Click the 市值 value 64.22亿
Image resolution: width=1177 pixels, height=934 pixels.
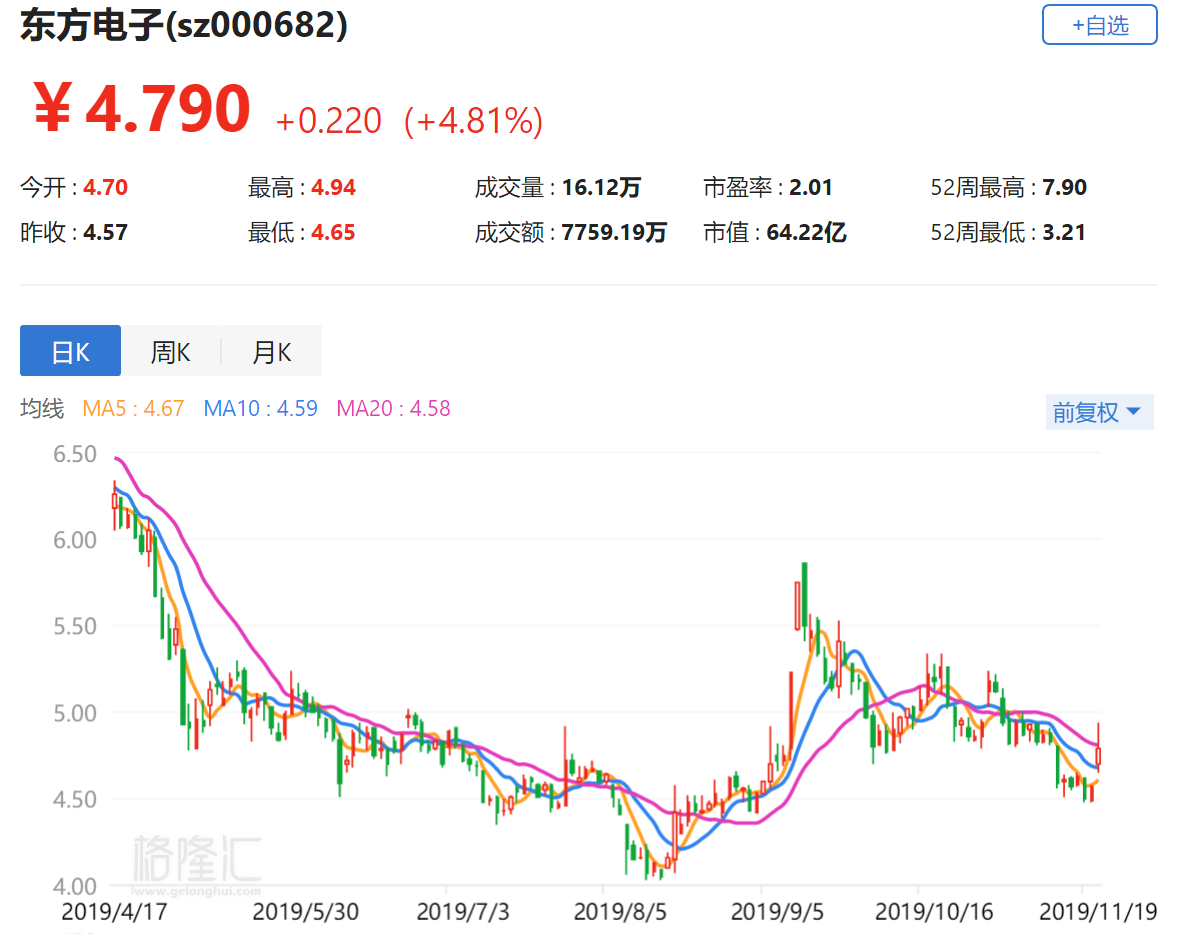click(x=806, y=232)
